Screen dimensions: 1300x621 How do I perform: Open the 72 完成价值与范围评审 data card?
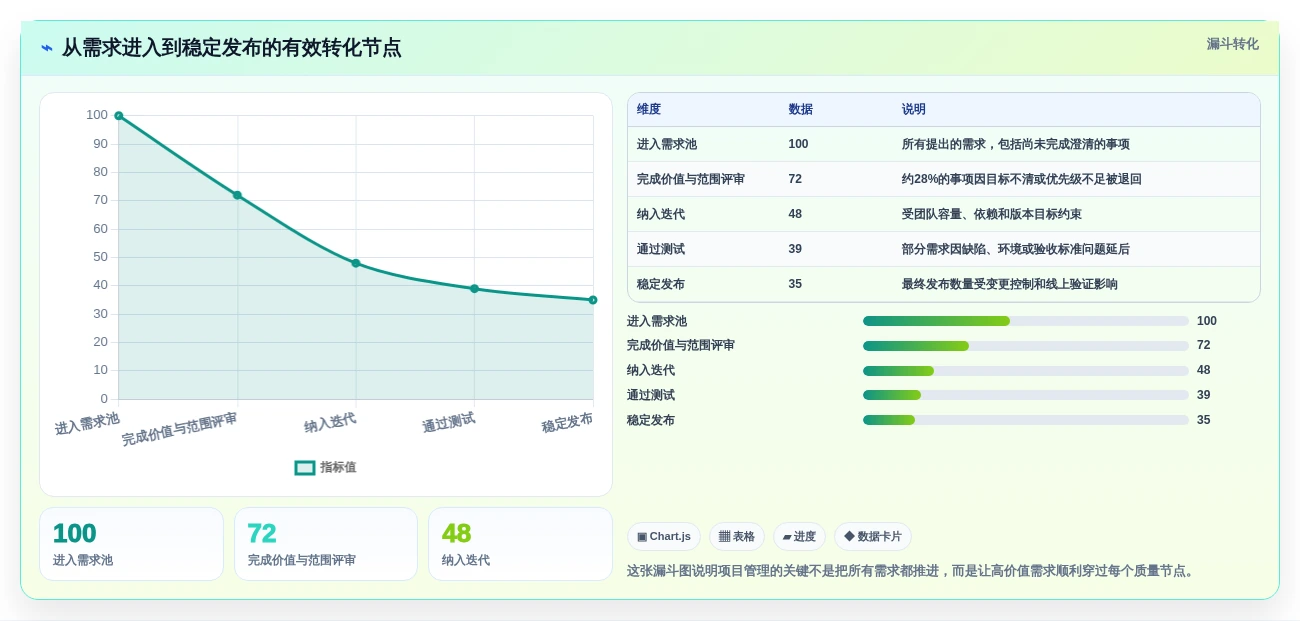pyautogui.click(x=326, y=544)
